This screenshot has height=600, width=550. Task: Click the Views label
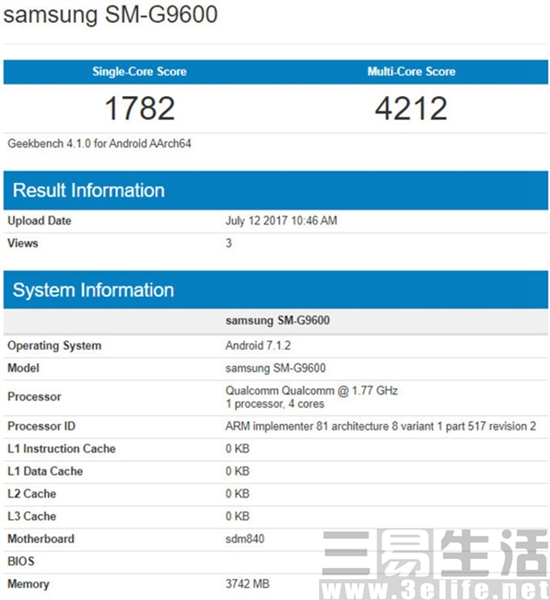coord(23,243)
